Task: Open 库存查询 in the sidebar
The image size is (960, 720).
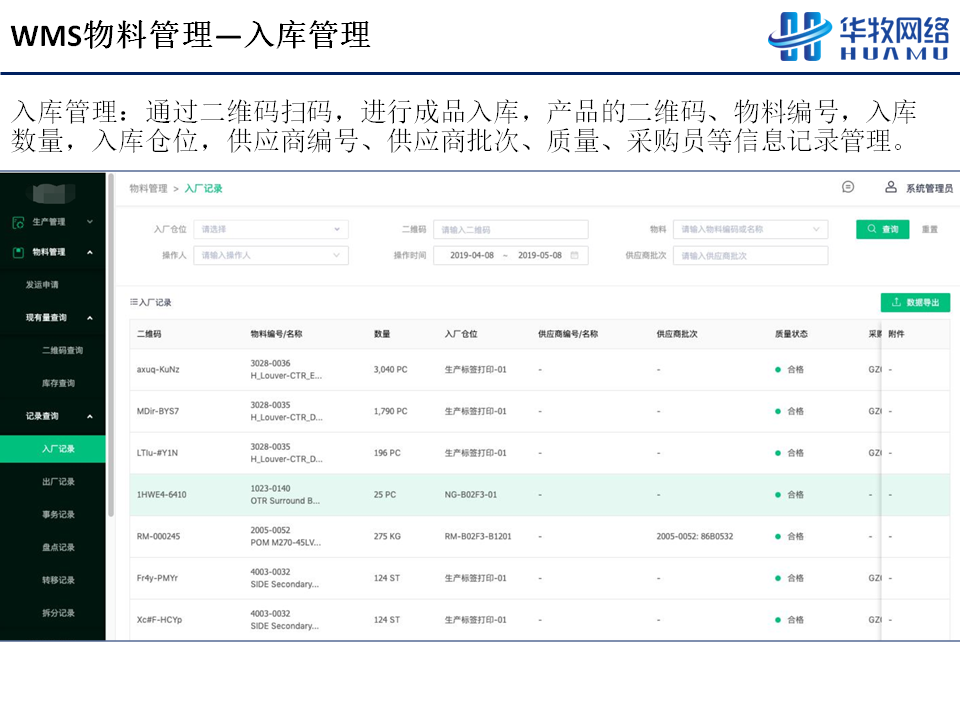Action: (x=58, y=383)
